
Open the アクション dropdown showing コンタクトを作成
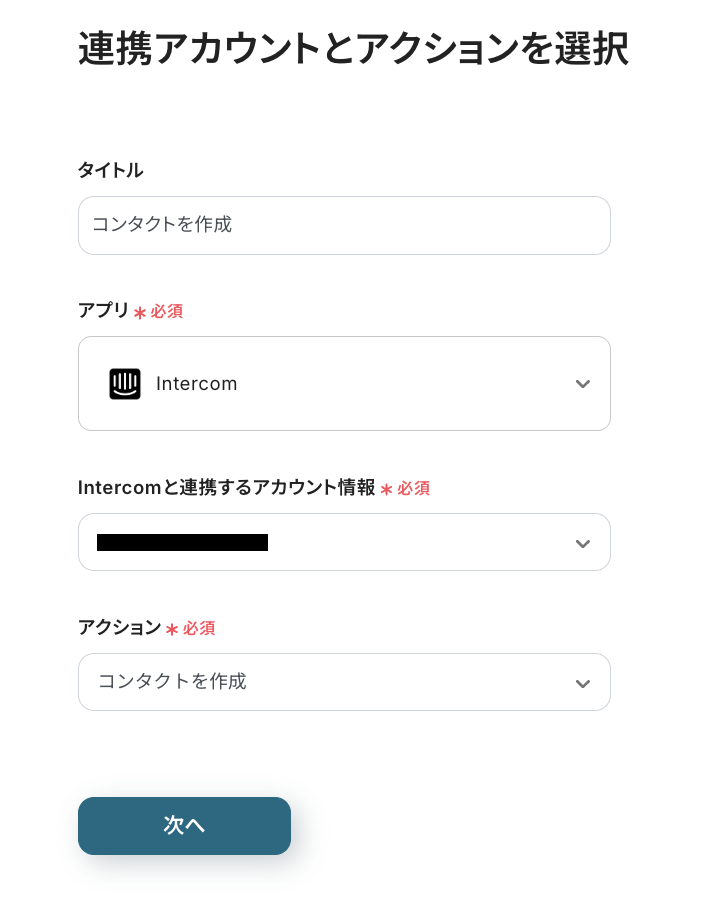click(344, 682)
